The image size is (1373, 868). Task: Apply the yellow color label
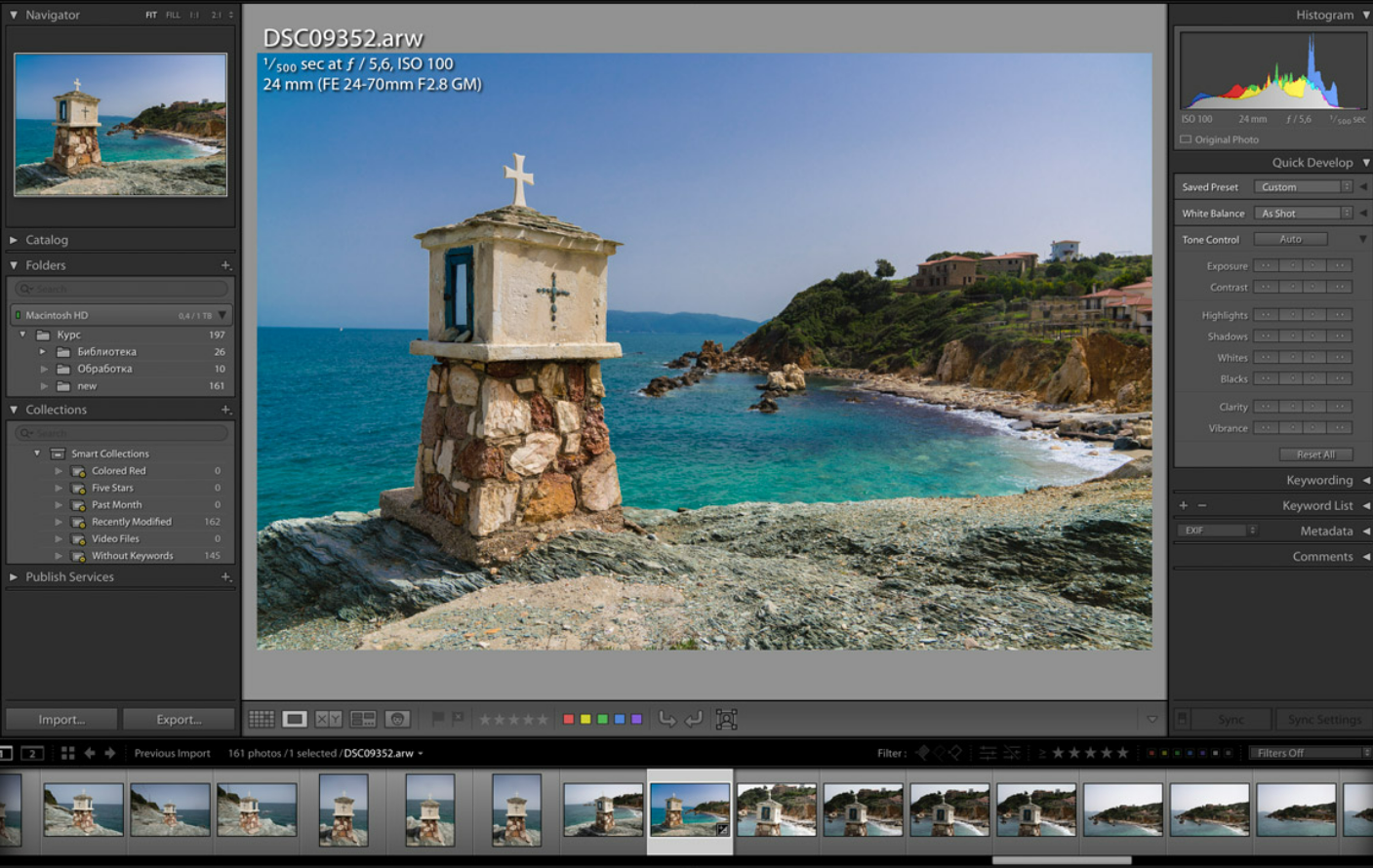tap(586, 719)
